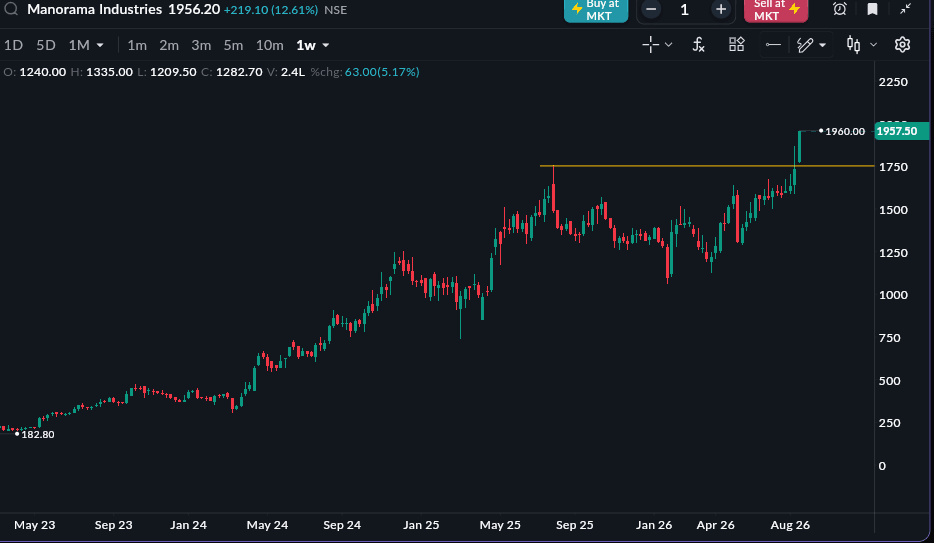Set a price alert via alarm icon
Image resolution: width=934 pixels, height=543 pixels.
(840, 9)
